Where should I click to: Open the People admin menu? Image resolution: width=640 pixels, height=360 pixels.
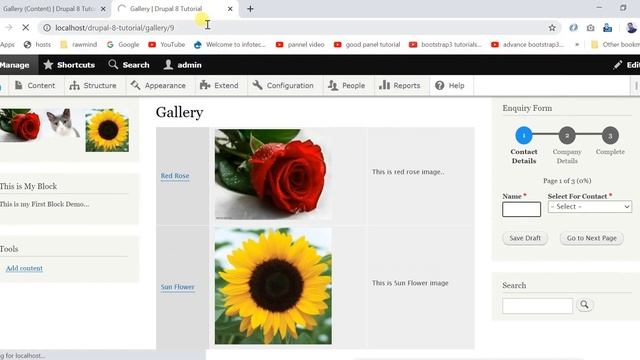(347, 85)
